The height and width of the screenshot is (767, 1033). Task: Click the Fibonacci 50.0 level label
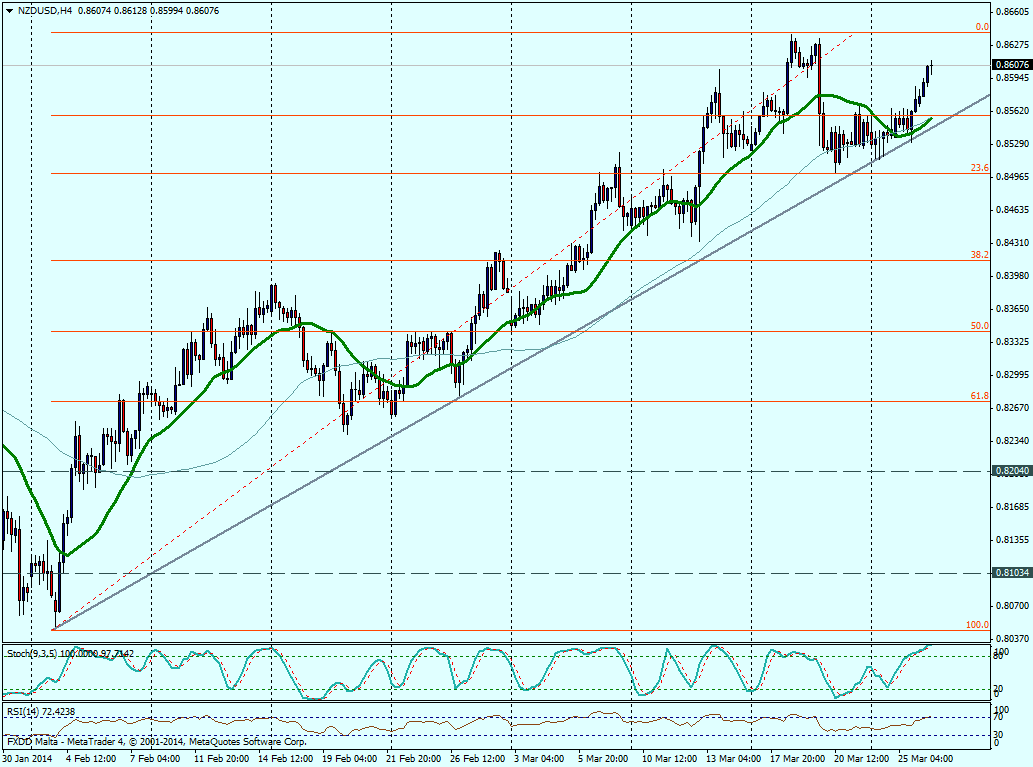pos(979,326)
